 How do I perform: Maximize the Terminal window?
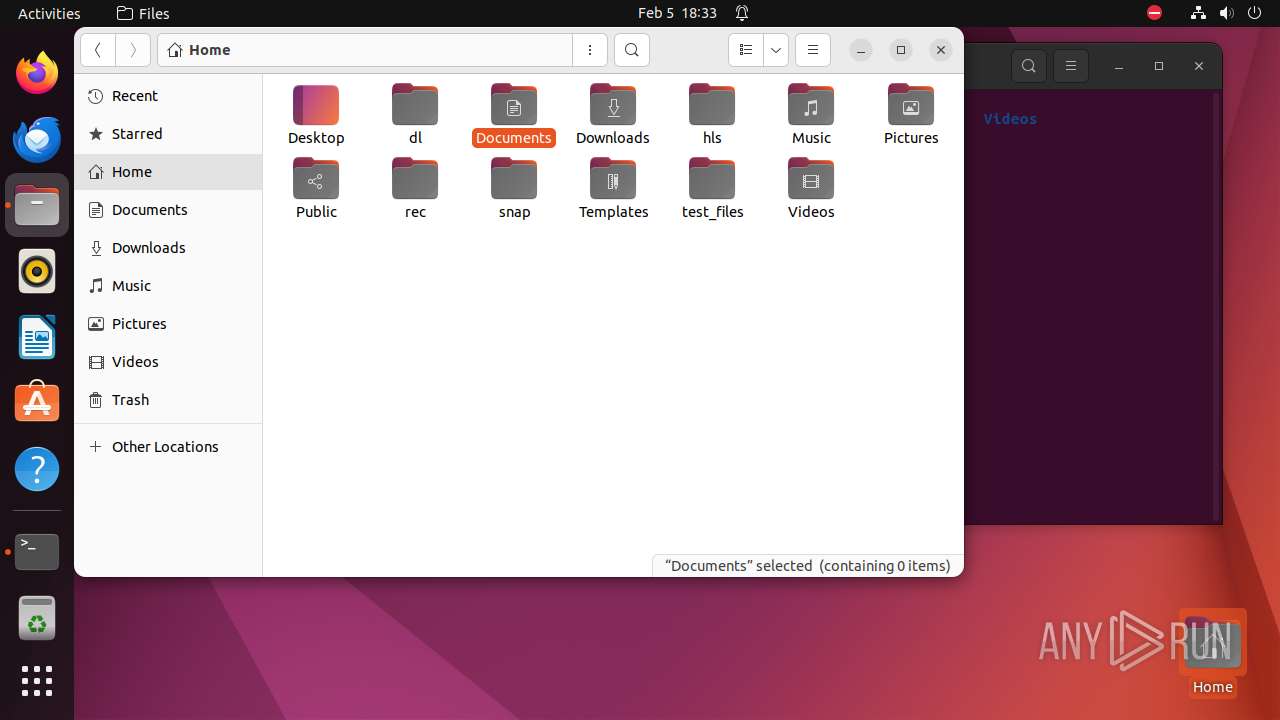[1159, 66]
